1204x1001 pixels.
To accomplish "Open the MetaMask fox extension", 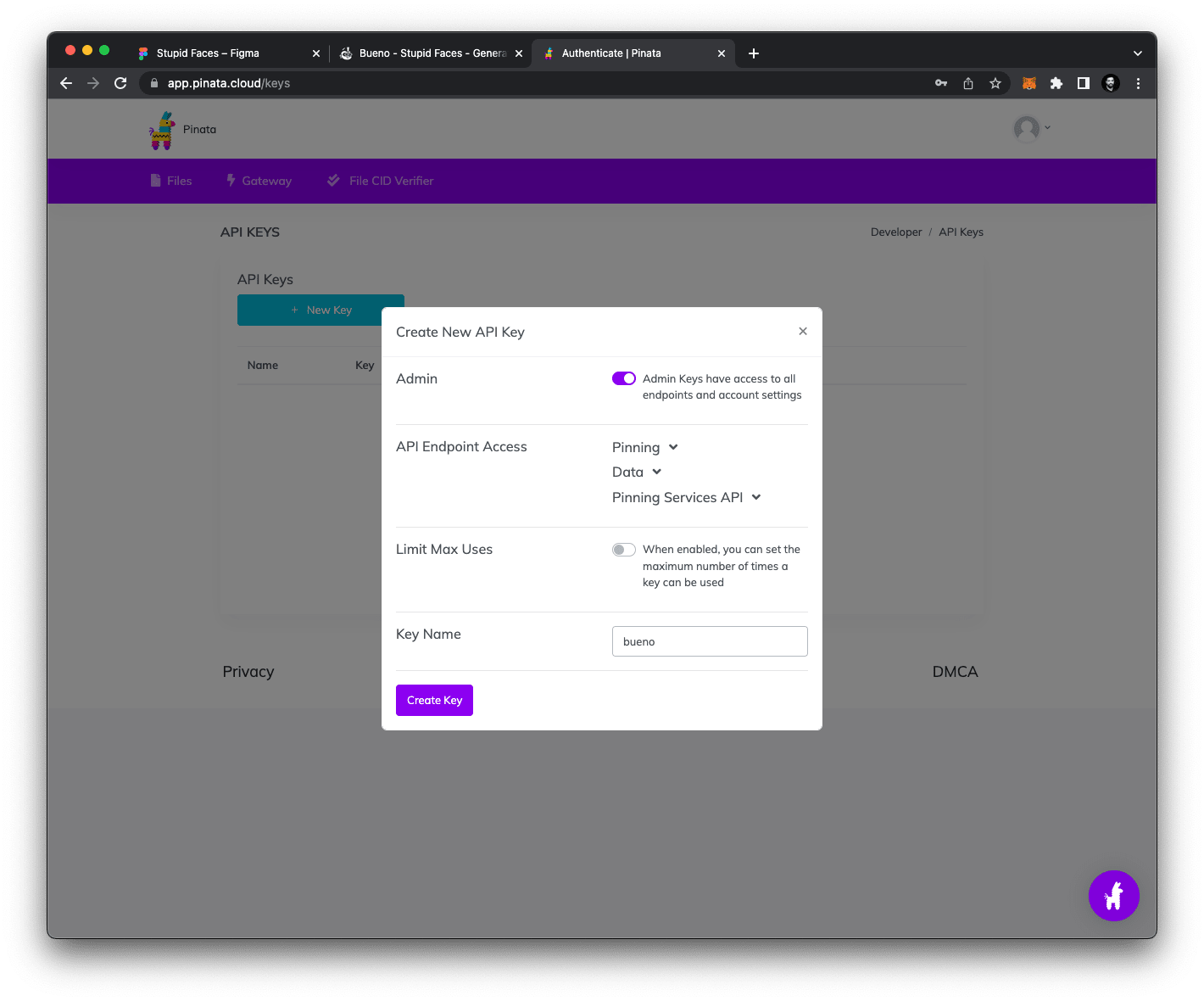I will [x=1029, y=83].
